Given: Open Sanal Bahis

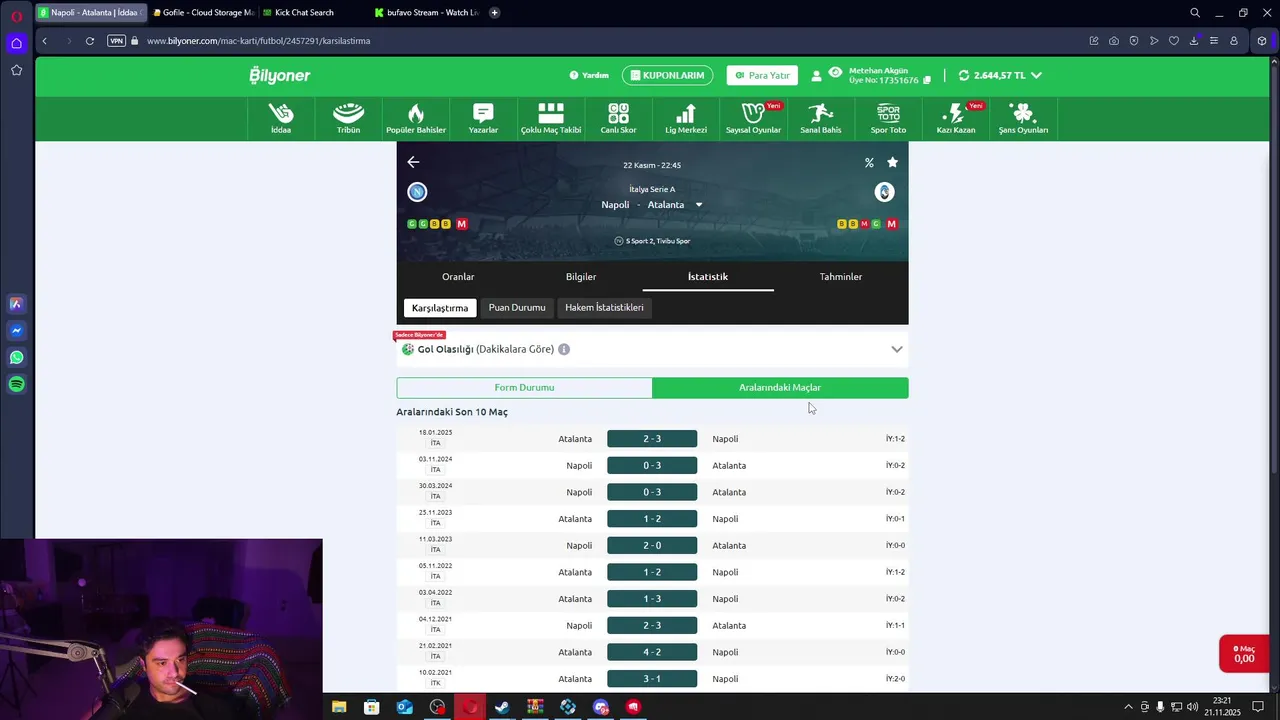Looking at the screenshot, I should coord(821,118).
